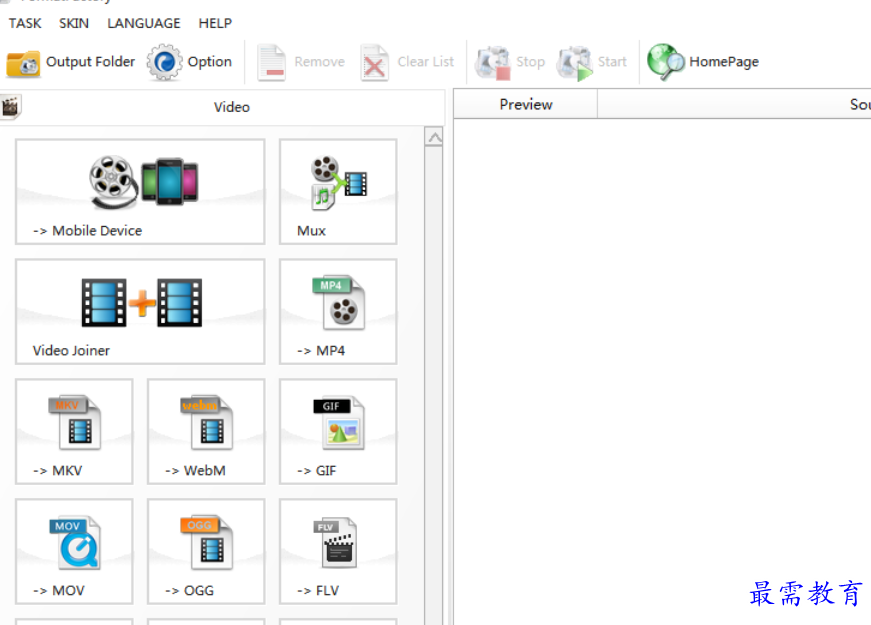Click the Stop task icon

493,63
